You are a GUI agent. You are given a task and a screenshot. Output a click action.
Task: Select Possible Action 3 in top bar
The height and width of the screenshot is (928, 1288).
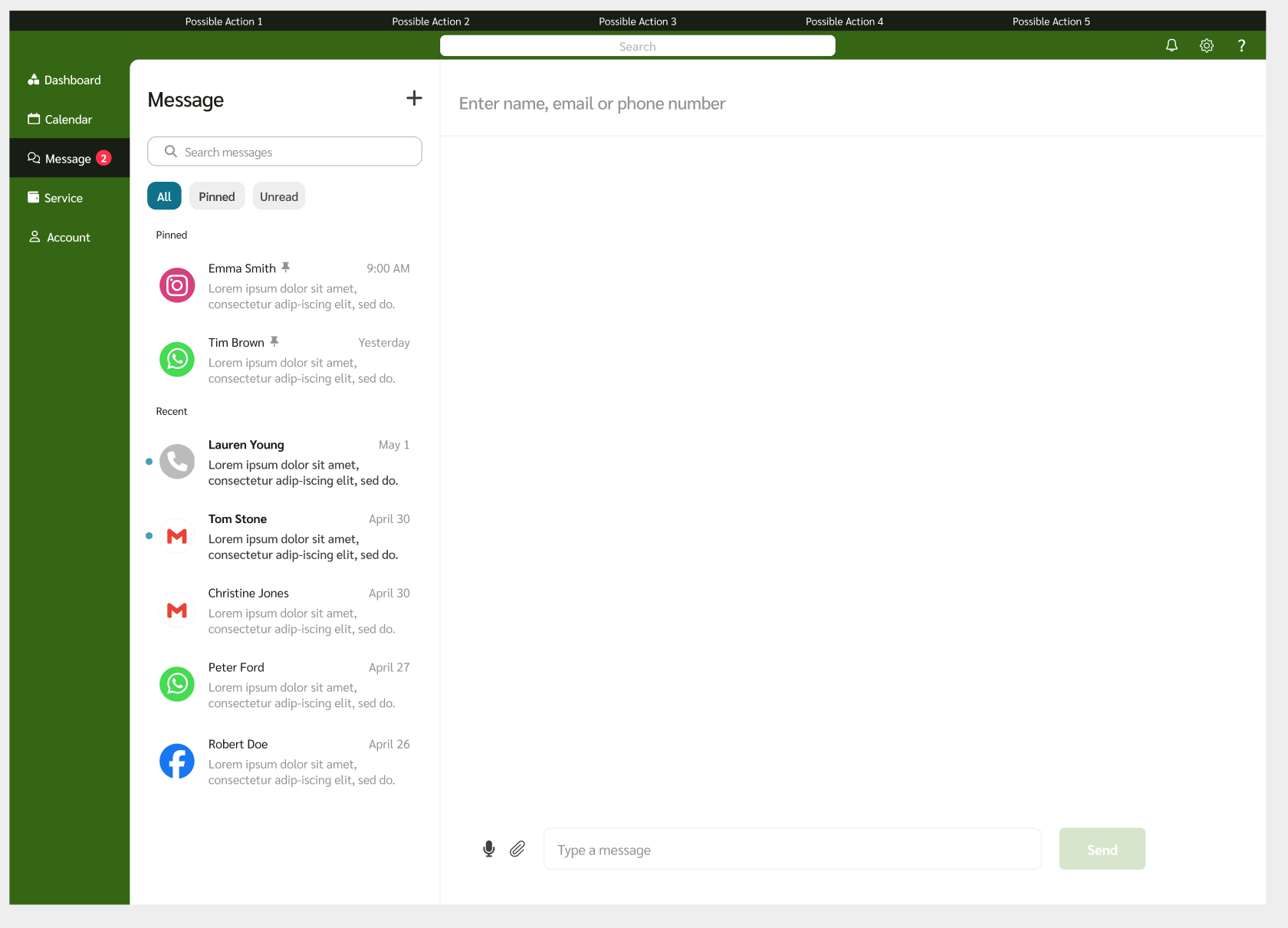click(x=637, y=21)
